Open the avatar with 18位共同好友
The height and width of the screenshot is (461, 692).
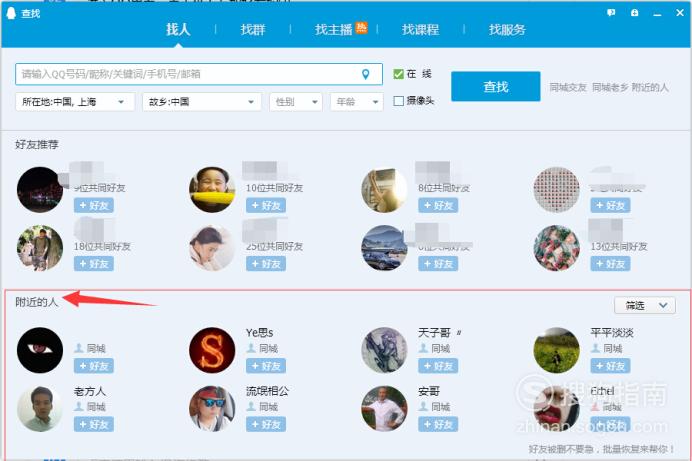click(x=40, y=248)
